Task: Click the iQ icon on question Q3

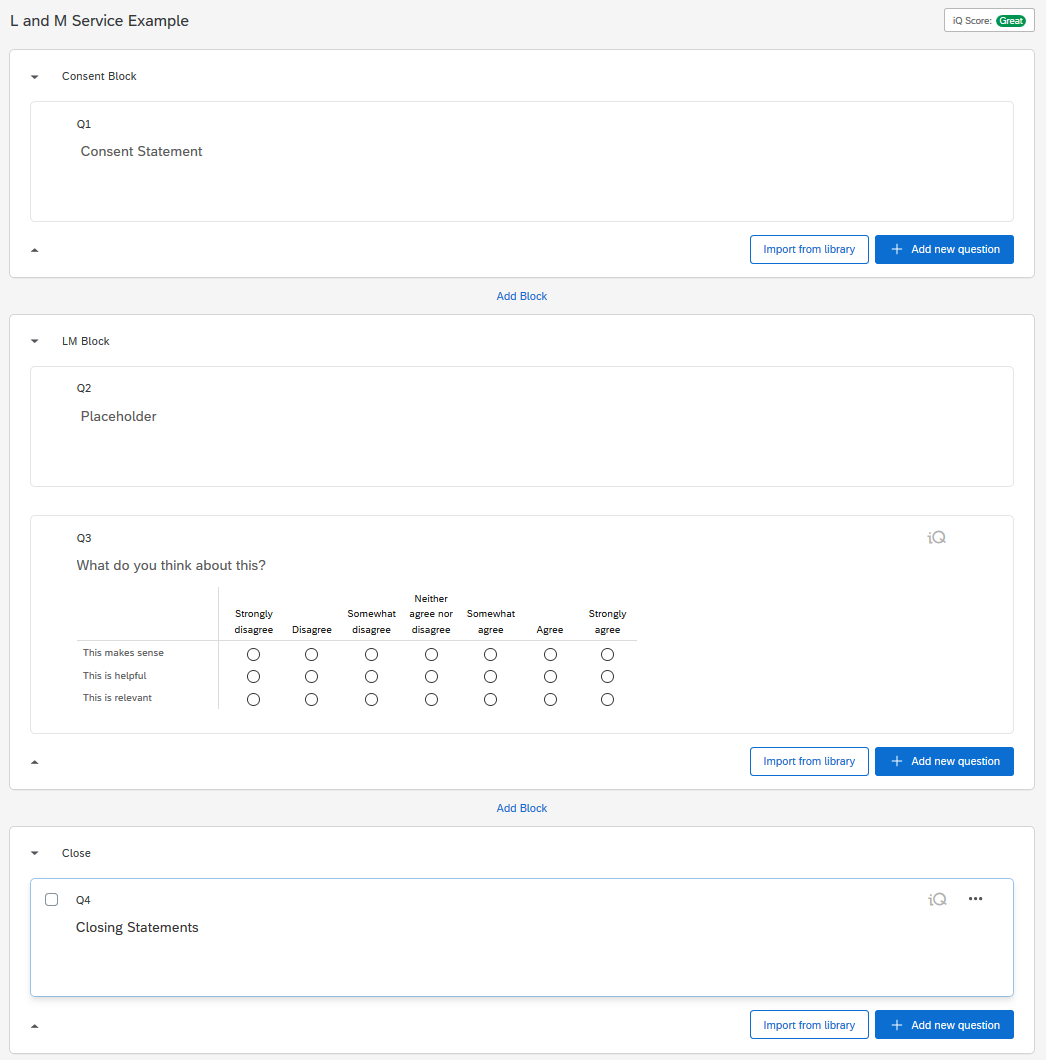Action: tap(936, 538)
